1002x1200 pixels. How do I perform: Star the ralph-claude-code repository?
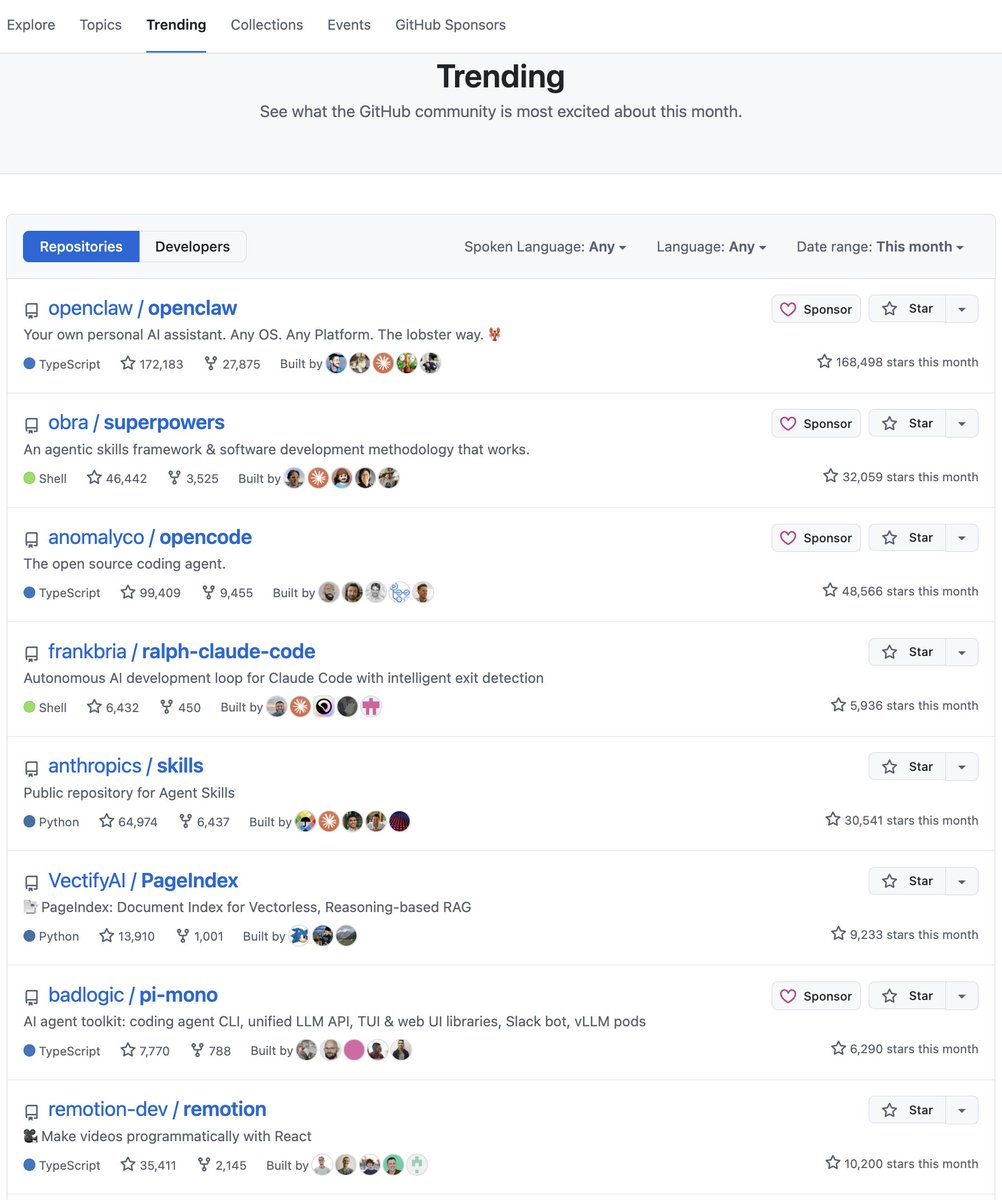click(907, 652)
